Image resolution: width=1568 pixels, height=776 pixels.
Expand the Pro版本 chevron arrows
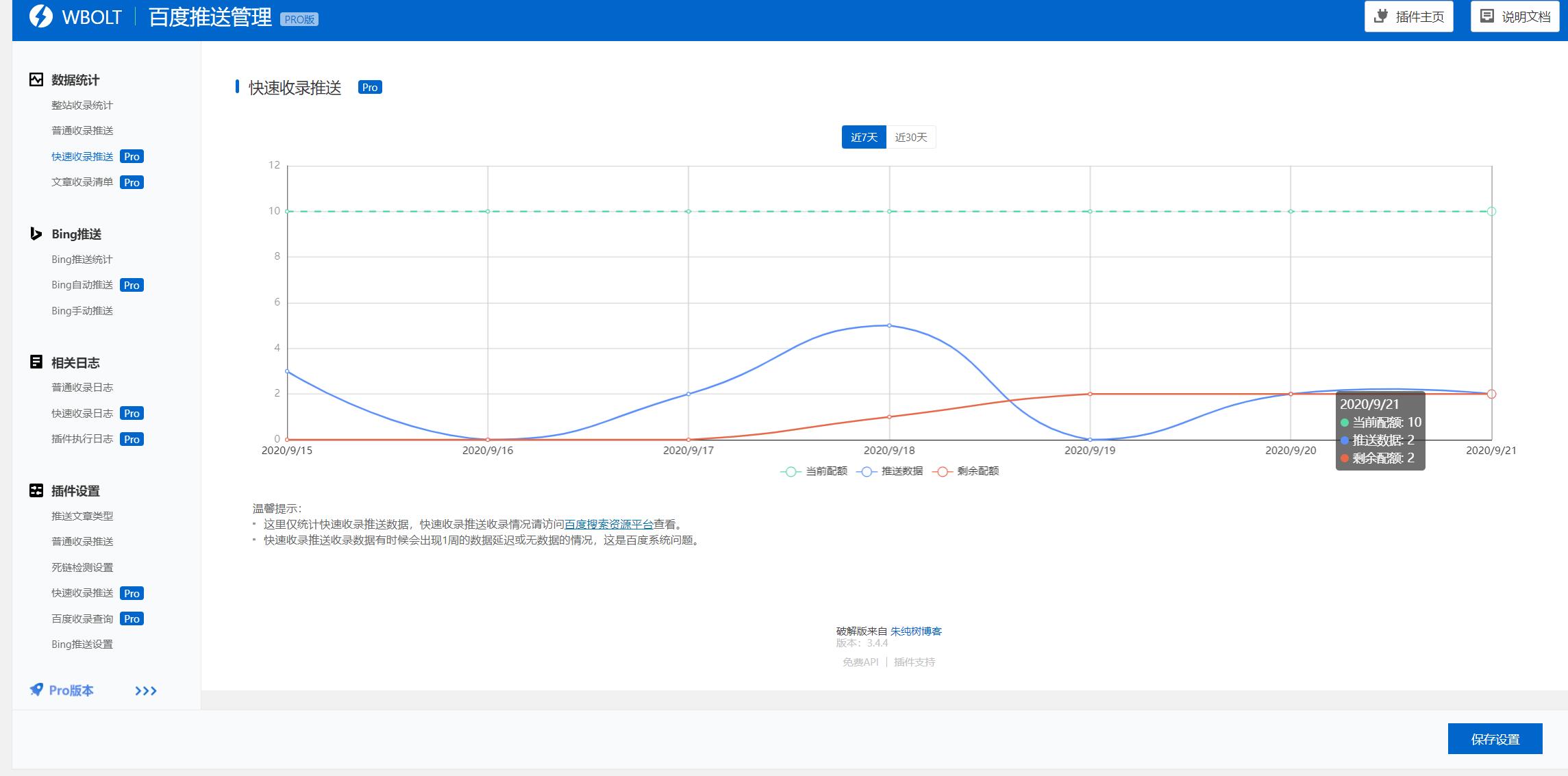point(146,690)
